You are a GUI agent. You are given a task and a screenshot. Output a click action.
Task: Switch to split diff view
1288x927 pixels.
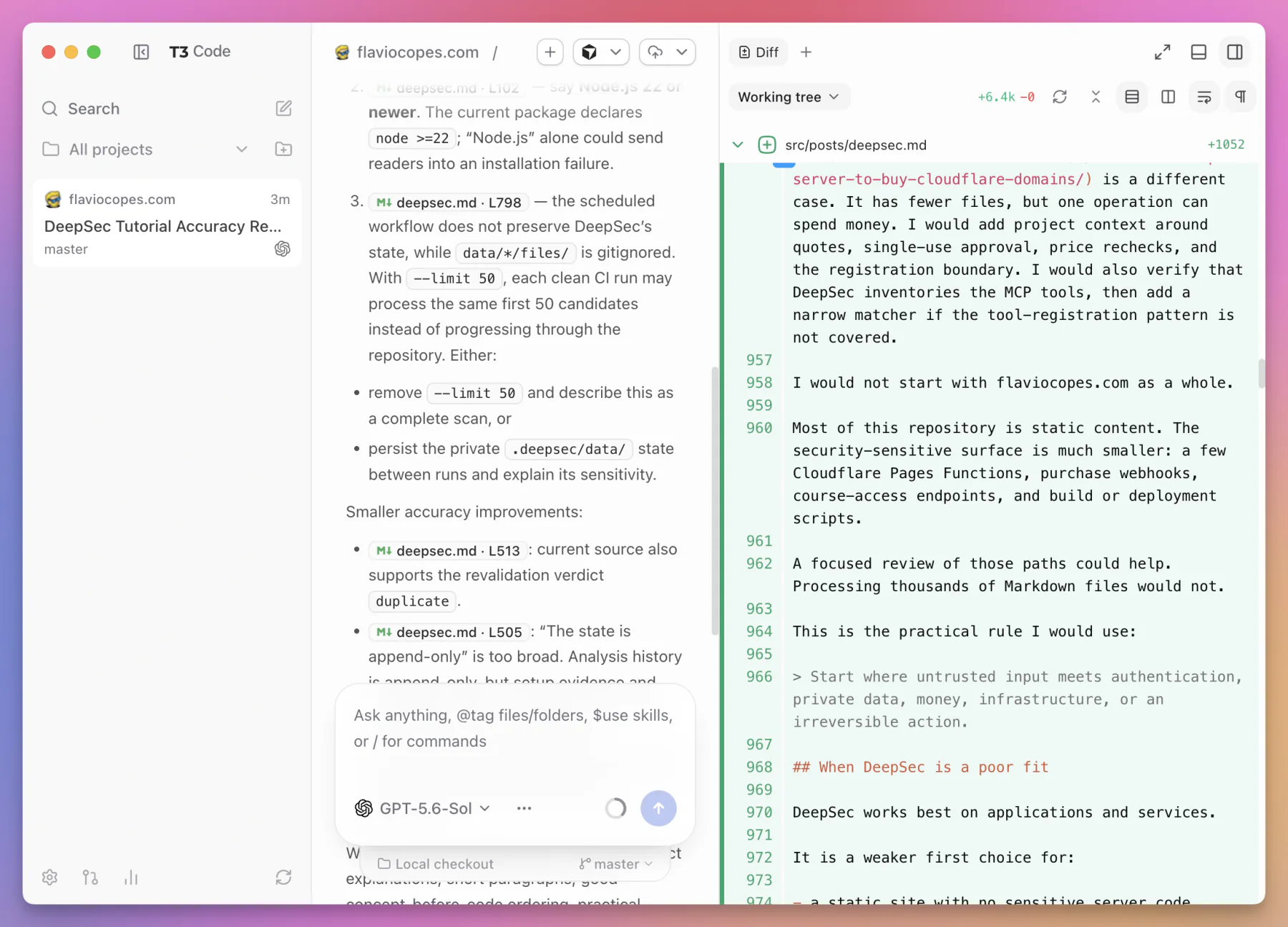coord(1168,97)
